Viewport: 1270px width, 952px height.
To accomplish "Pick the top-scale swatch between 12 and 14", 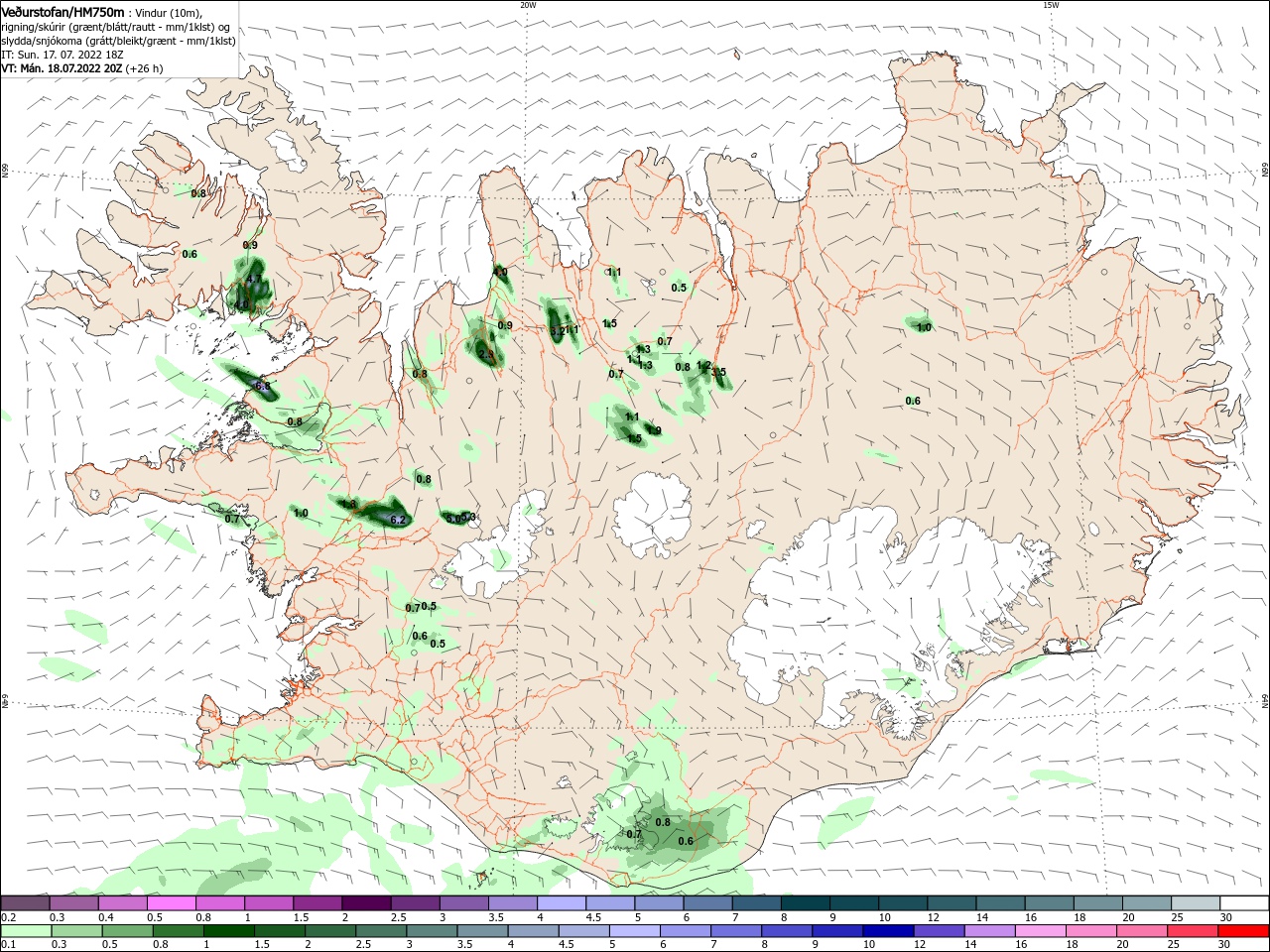I will (952, 903).
